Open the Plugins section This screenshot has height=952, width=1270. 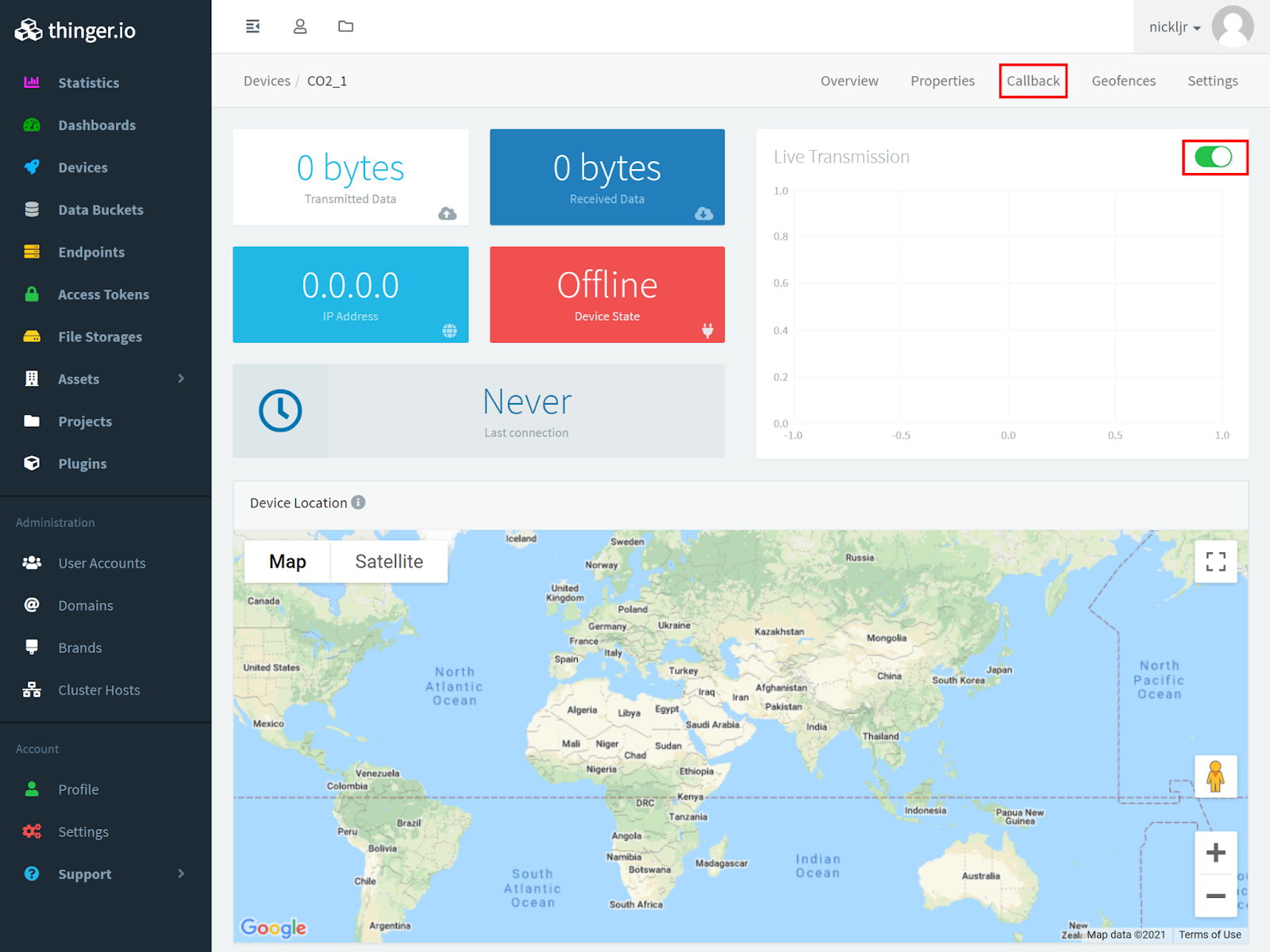click(x=82, y=463)
